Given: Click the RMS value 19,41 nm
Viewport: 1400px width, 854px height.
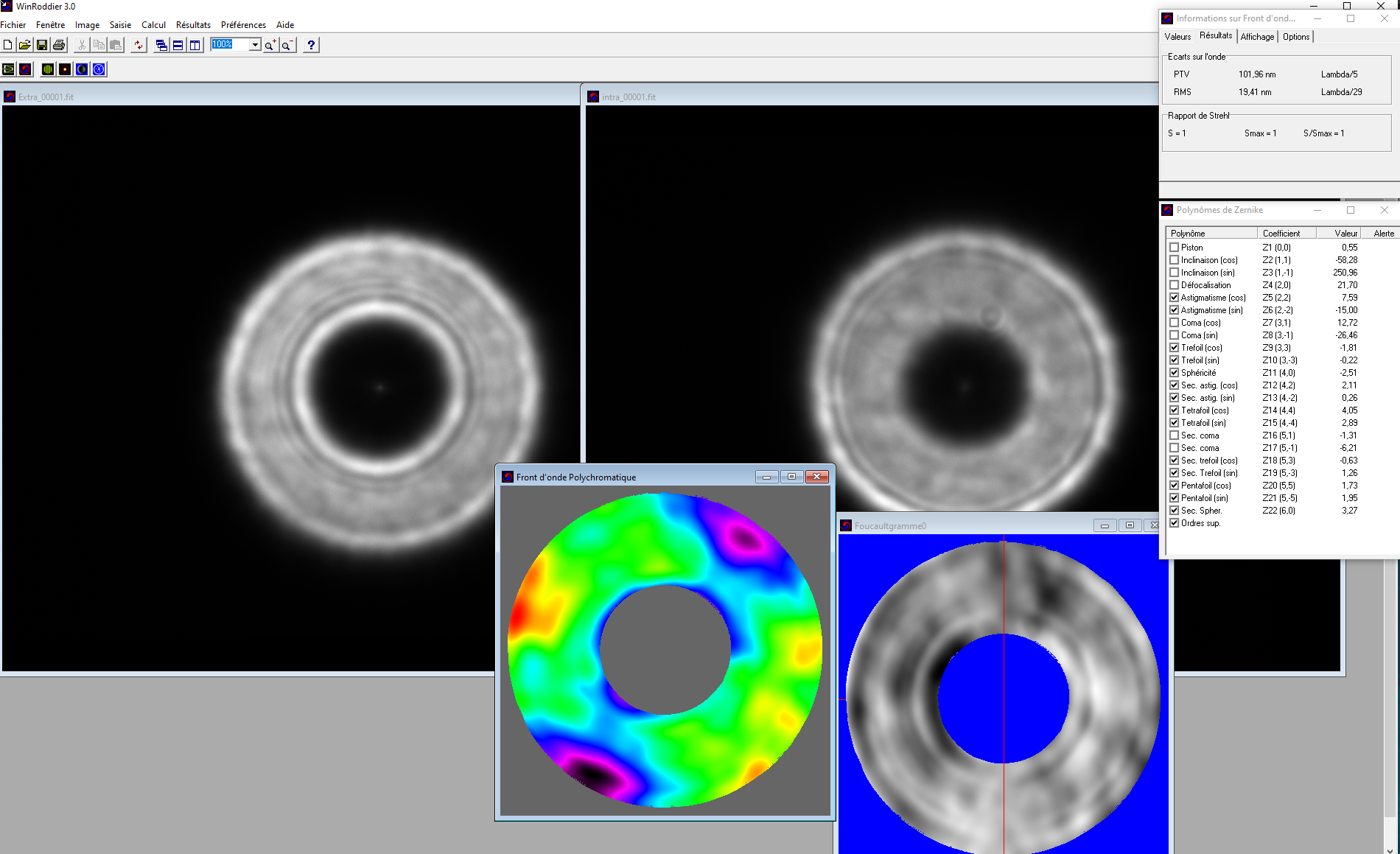Looking at the screenshot, I should [x=1255, y=92].
